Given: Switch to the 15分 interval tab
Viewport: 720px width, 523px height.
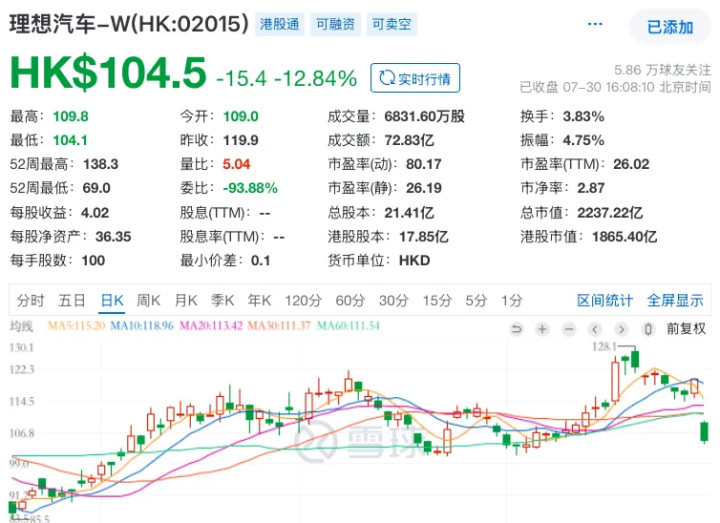Looking at the screenshot, I should coord(437,301).
